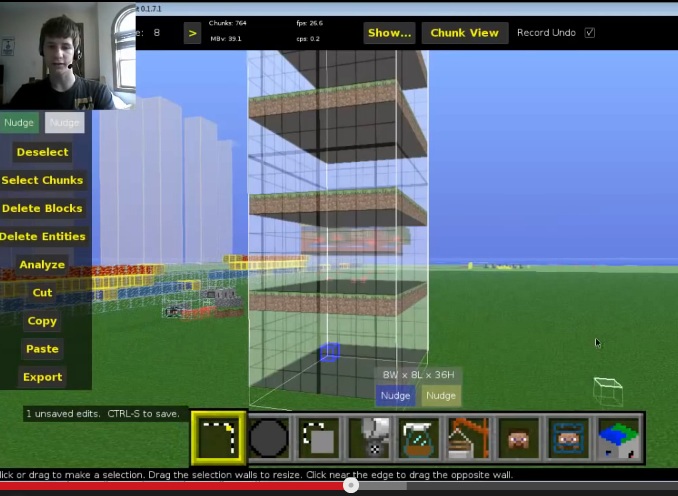Click the MBv: 39.1 readout
Image resolution: width=678 pixels, height=496 pixels.
pyautogui.click(x=226, y=39)
